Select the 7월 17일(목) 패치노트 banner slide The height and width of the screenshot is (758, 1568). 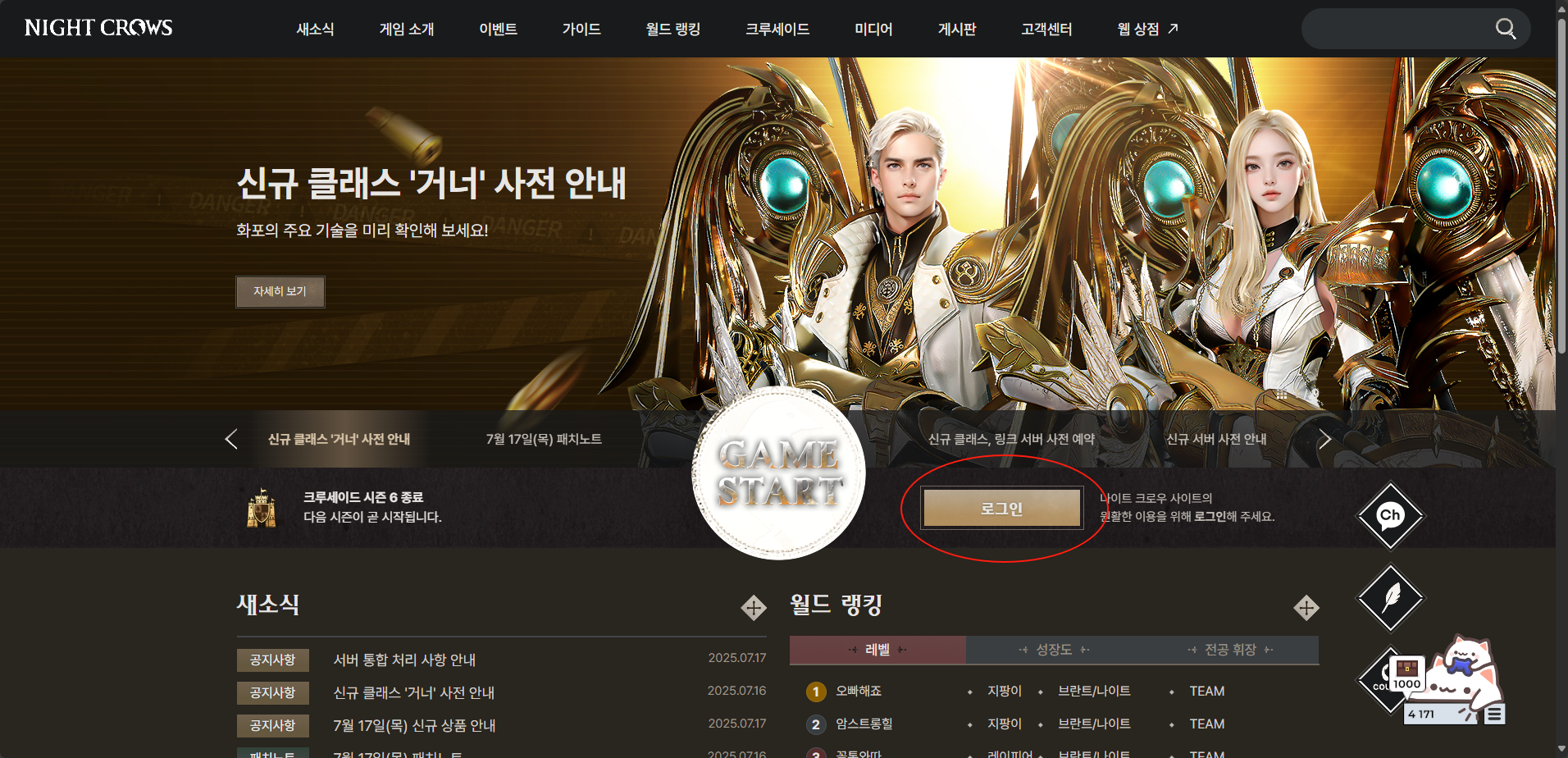tap(544, 439)
